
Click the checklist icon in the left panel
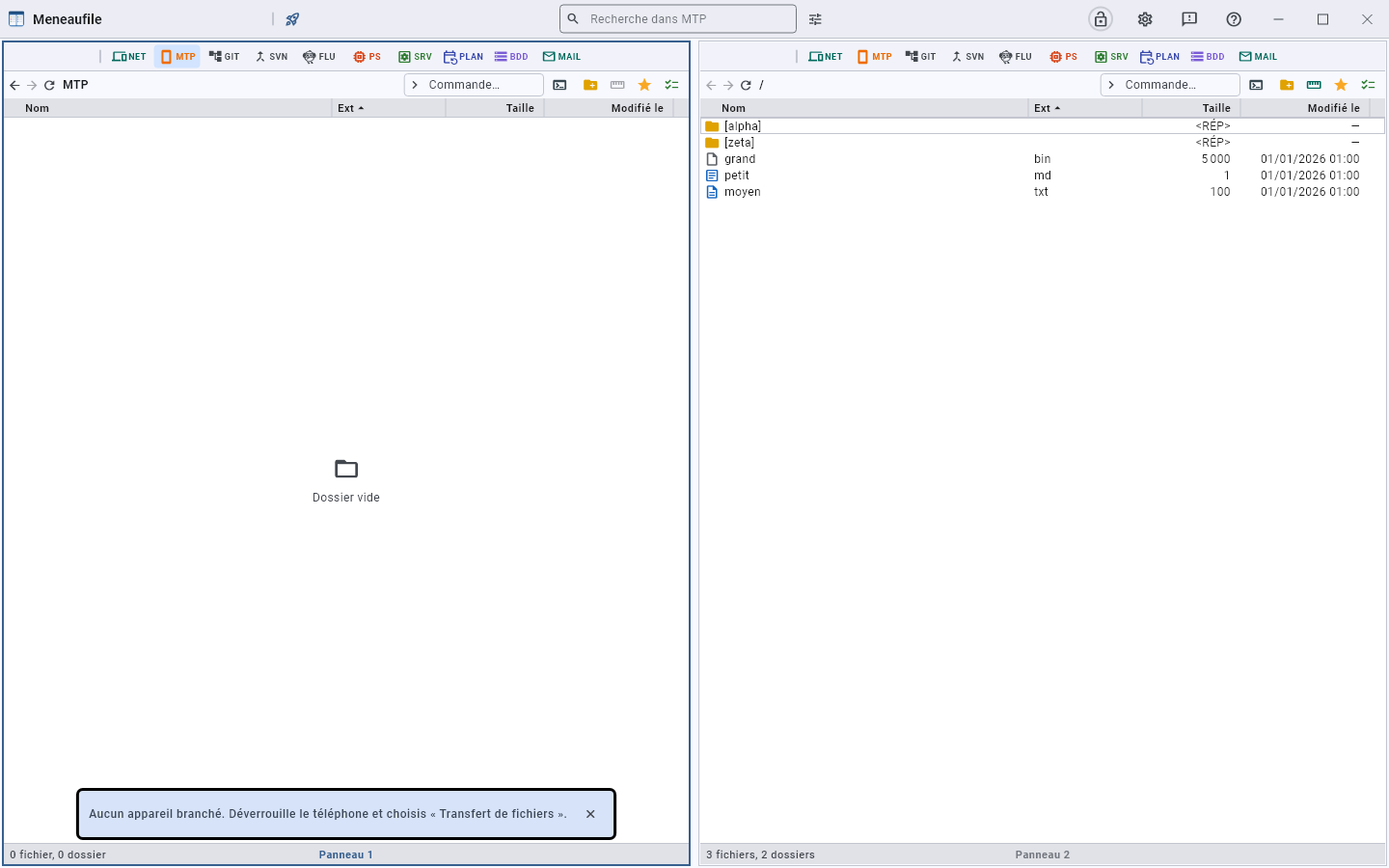pyautogui.click(x=671, y=85)
